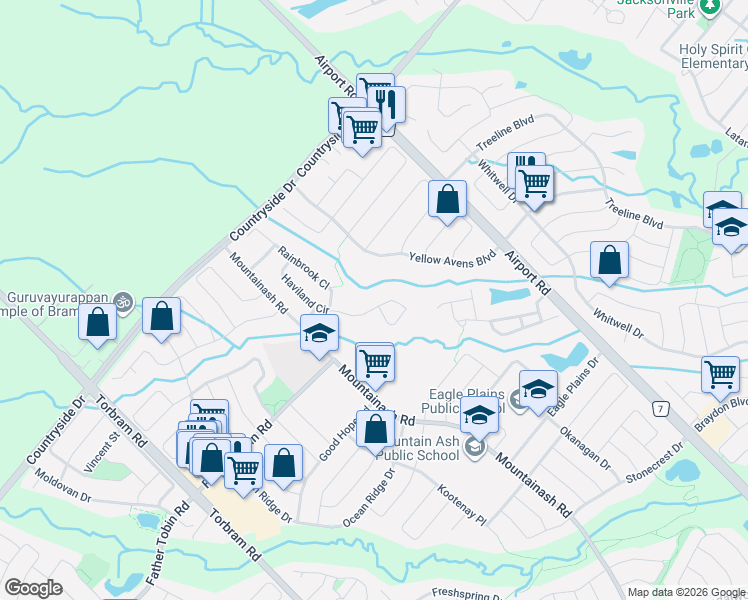Open the shopping cart marker near Braydon Blvd
748x600 pixels.
coord(720,375)
